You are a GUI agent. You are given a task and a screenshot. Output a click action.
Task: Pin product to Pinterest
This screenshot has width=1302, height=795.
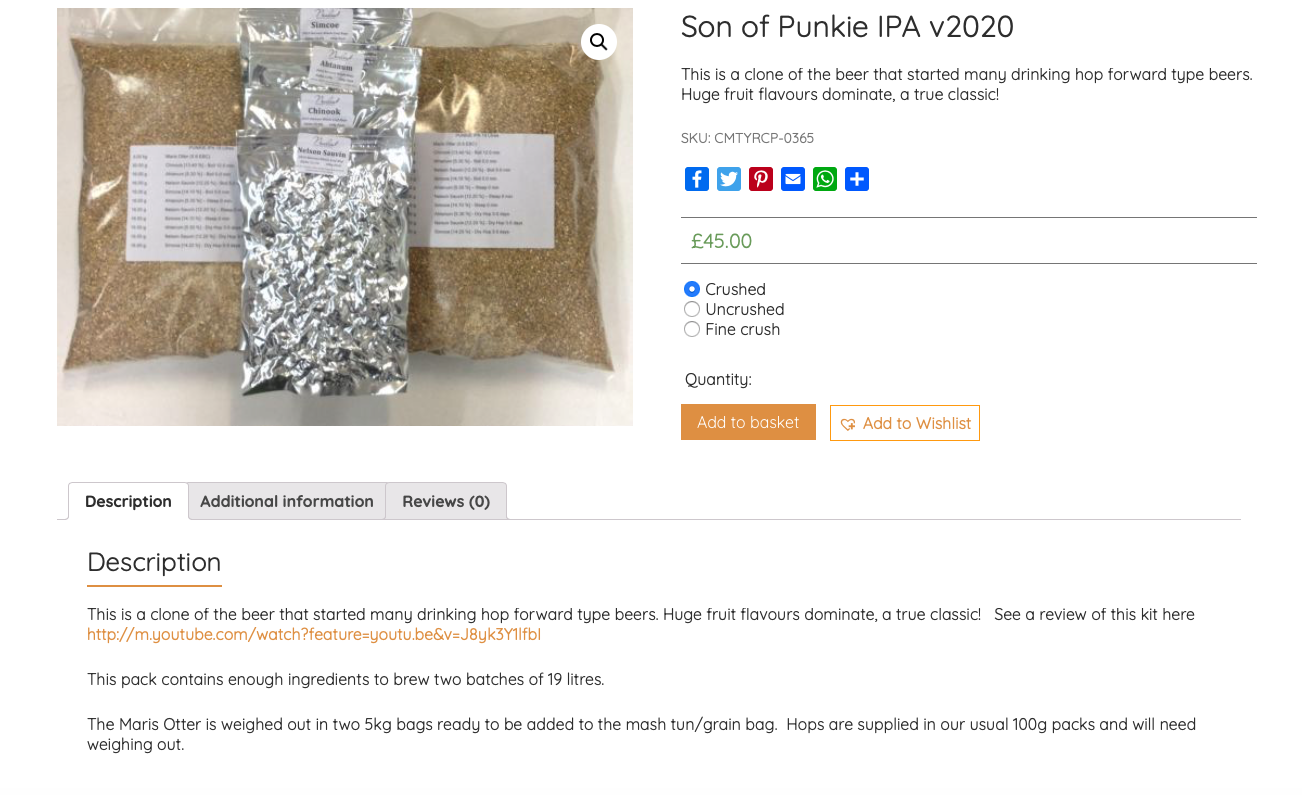click(x=761, y=179)
